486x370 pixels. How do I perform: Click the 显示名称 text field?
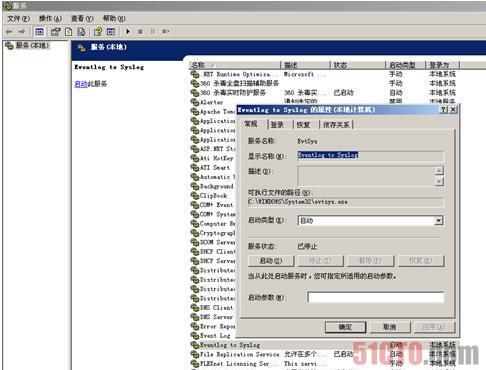(x=370, y=155)
